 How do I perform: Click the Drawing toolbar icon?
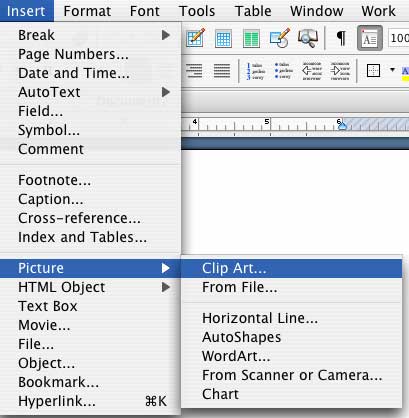[x=279, y=38]
